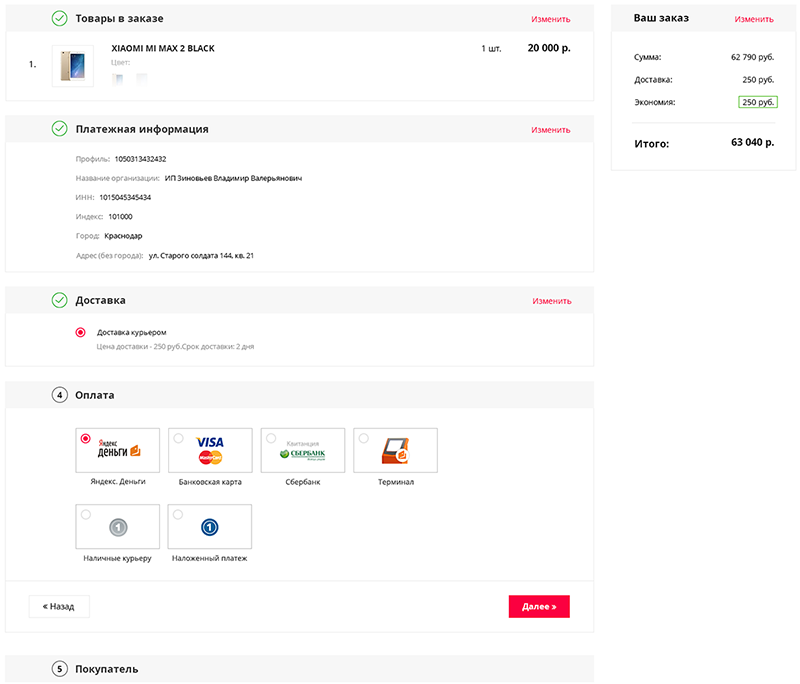This screenshot has width=800, height=684.
Task: Expand step 5 Покупатель section
Action: [x=299, y=669]
